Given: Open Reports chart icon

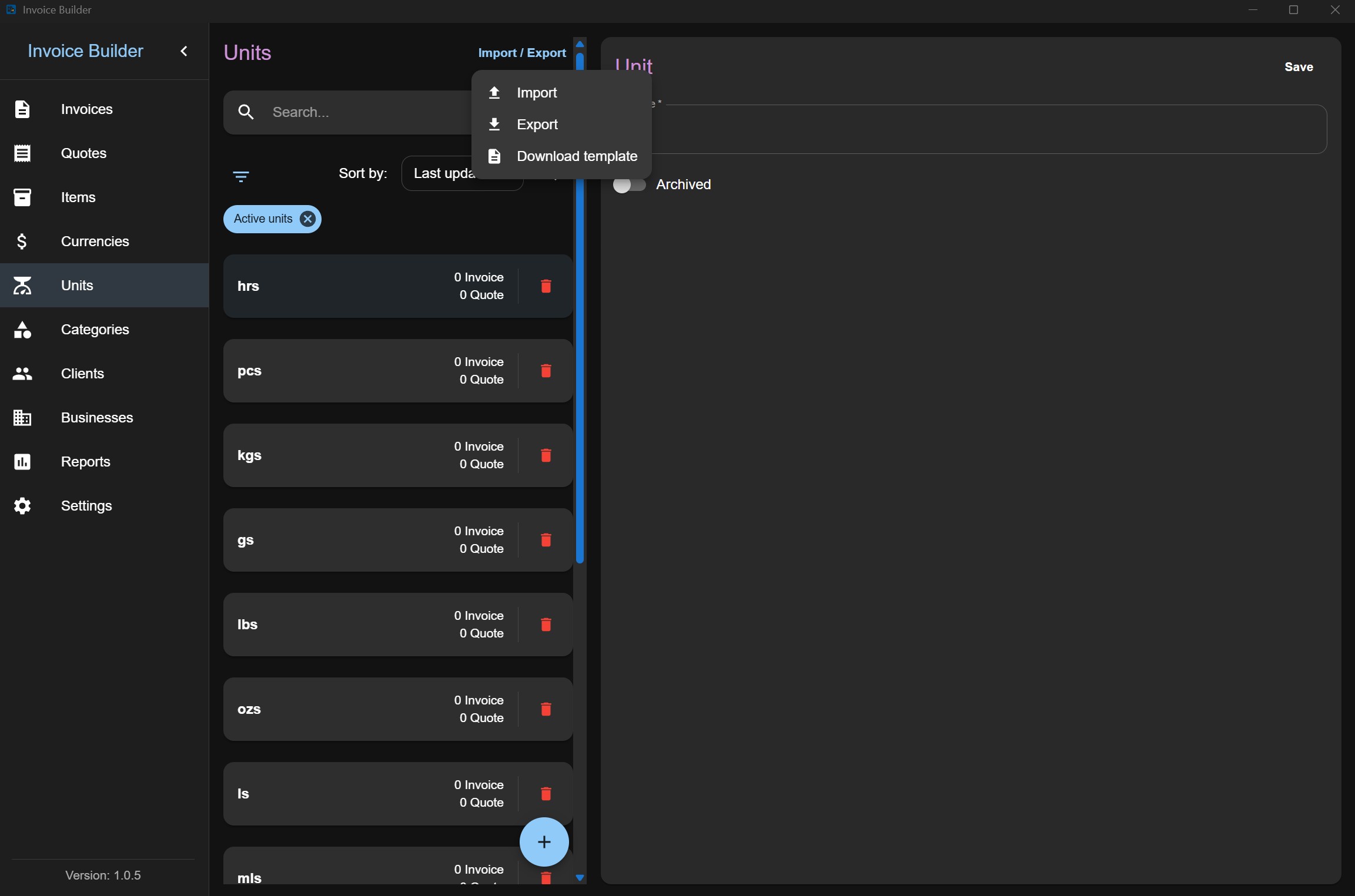Looking at the screenshot, I should click(x=22, y=462).
